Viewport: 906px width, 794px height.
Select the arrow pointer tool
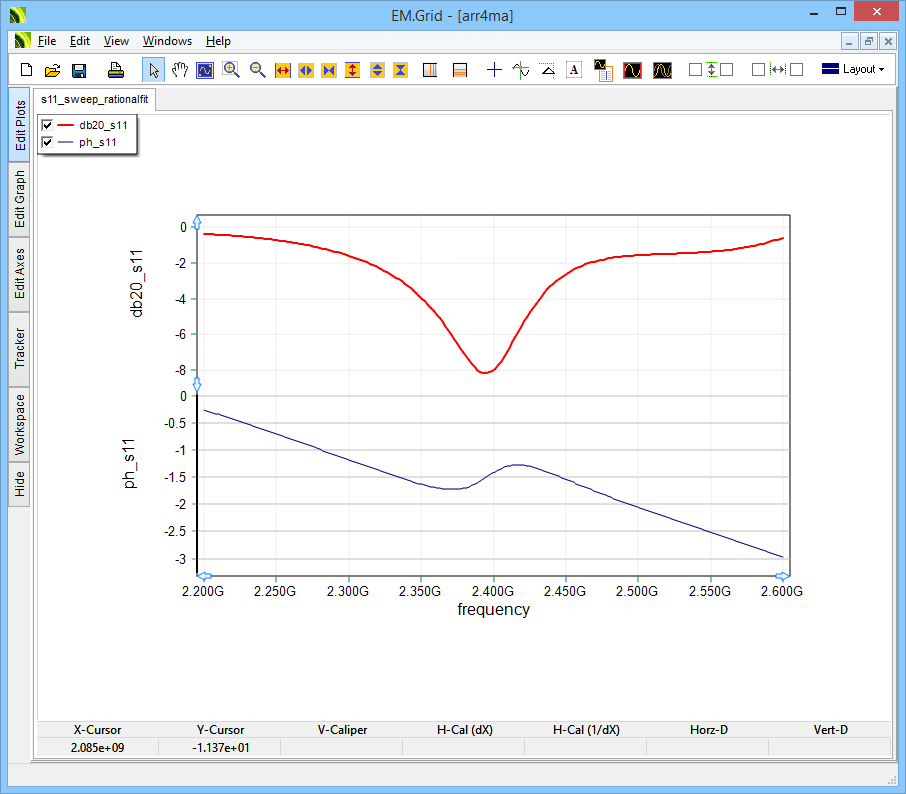(x=154, y=70)
